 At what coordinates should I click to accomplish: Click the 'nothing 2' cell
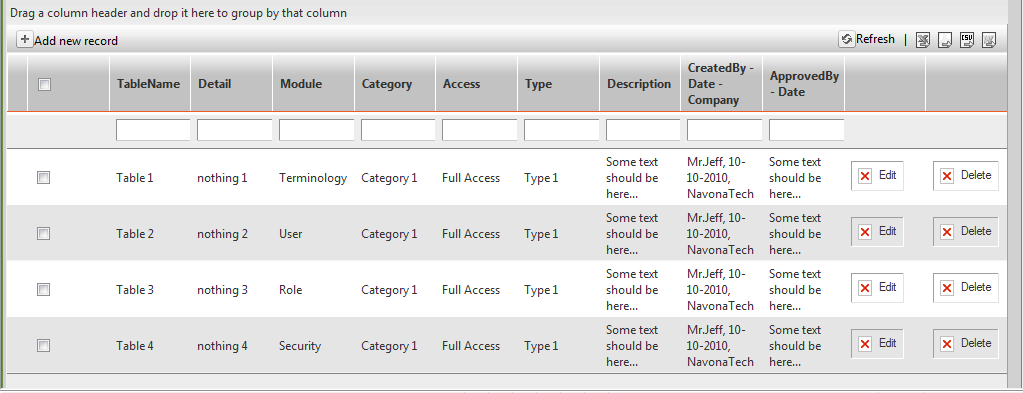pos(222,234)
